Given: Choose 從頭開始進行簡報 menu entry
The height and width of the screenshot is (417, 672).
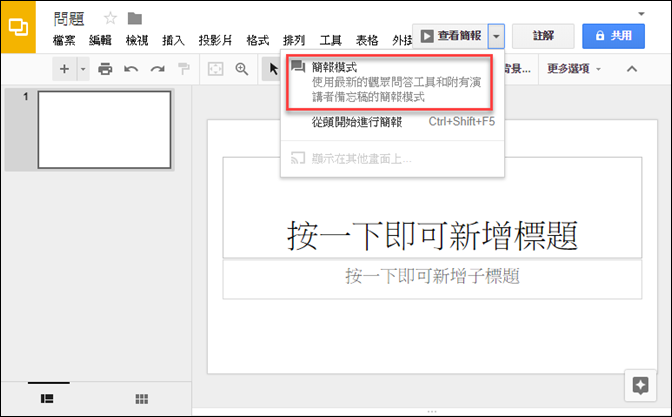Looking at the screenshot, I should (x=392, y=122).
